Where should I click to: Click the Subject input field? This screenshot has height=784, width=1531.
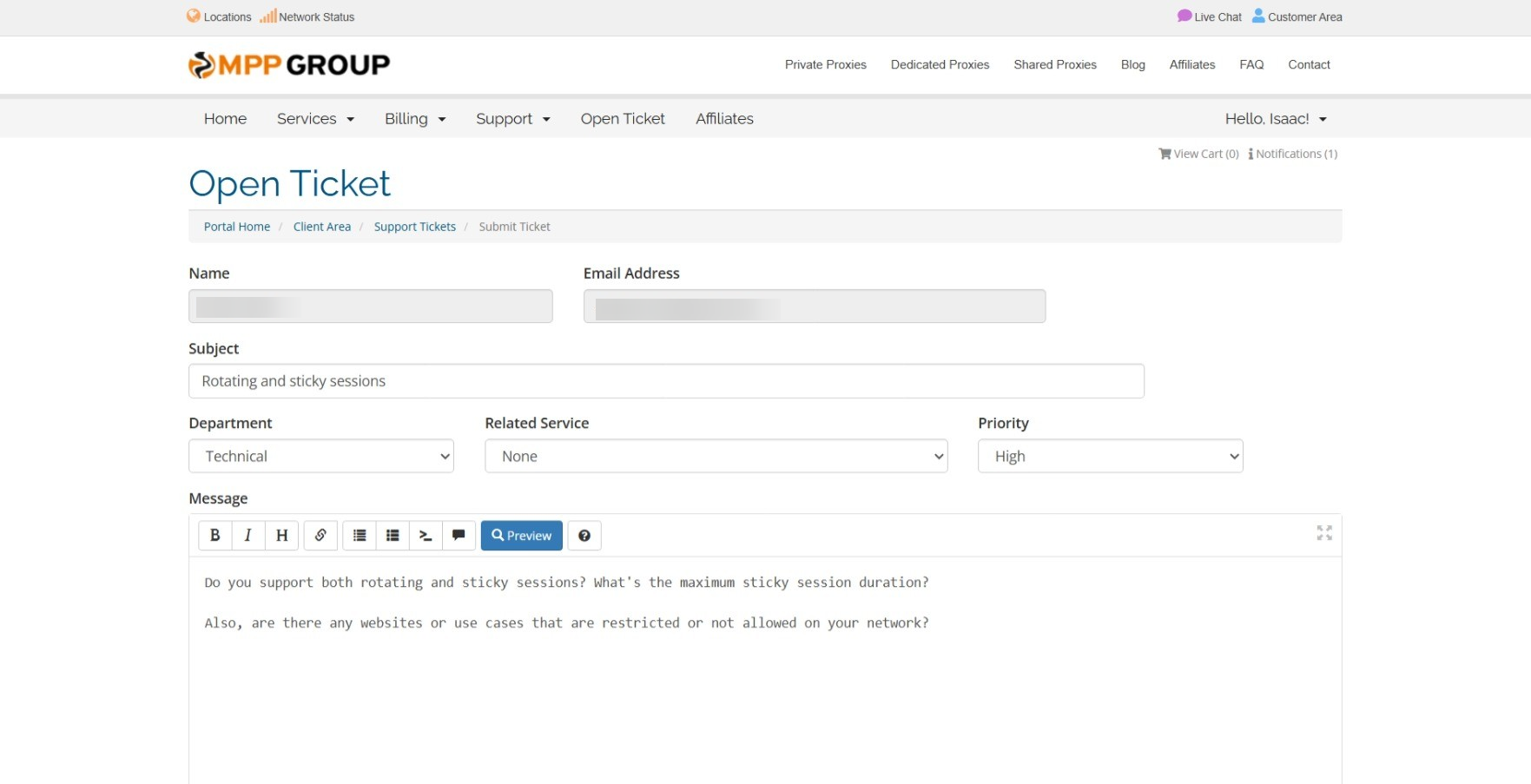(x=666, y=381)
